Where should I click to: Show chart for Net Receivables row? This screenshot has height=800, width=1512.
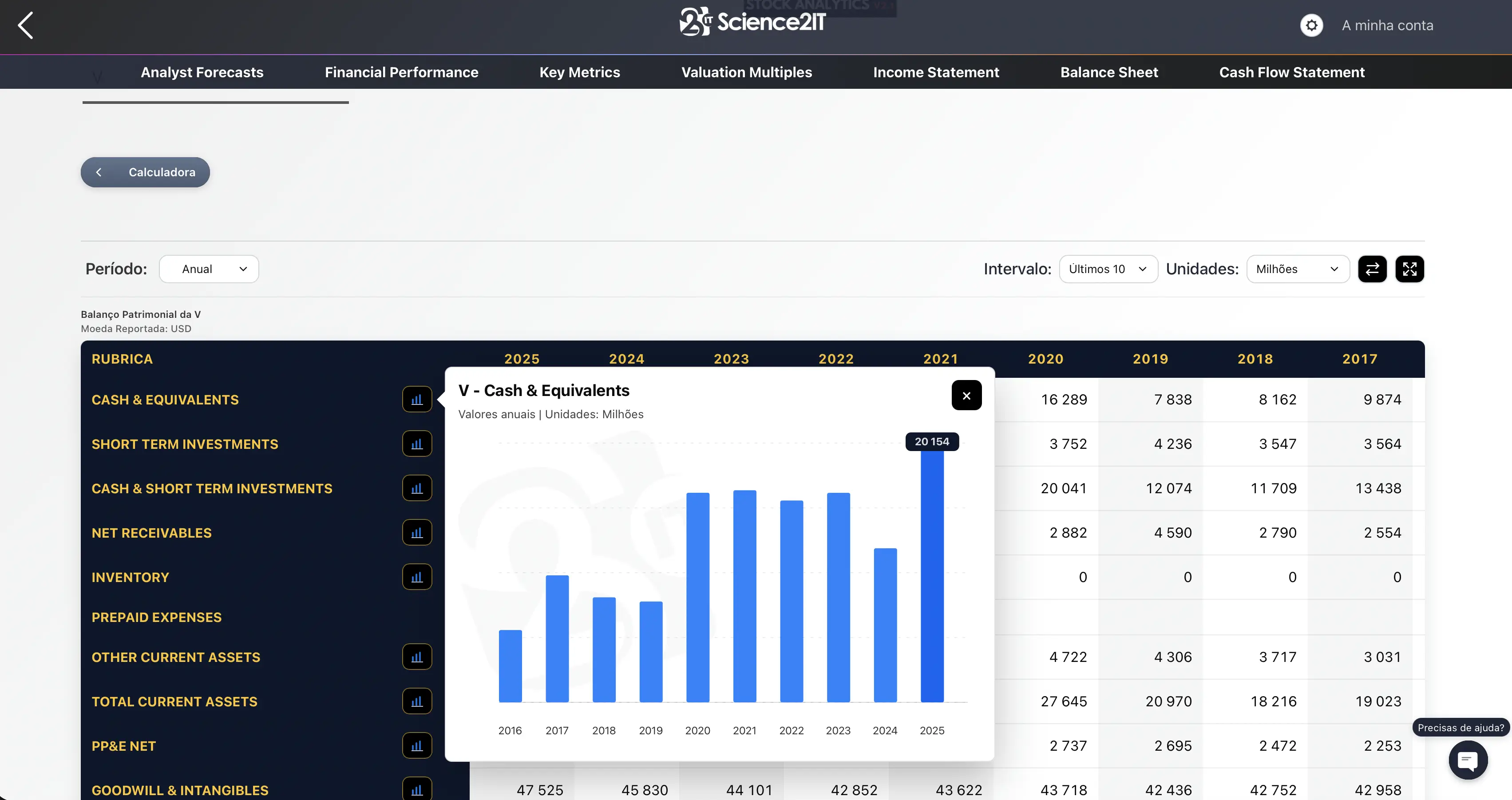tap(417, 532)
